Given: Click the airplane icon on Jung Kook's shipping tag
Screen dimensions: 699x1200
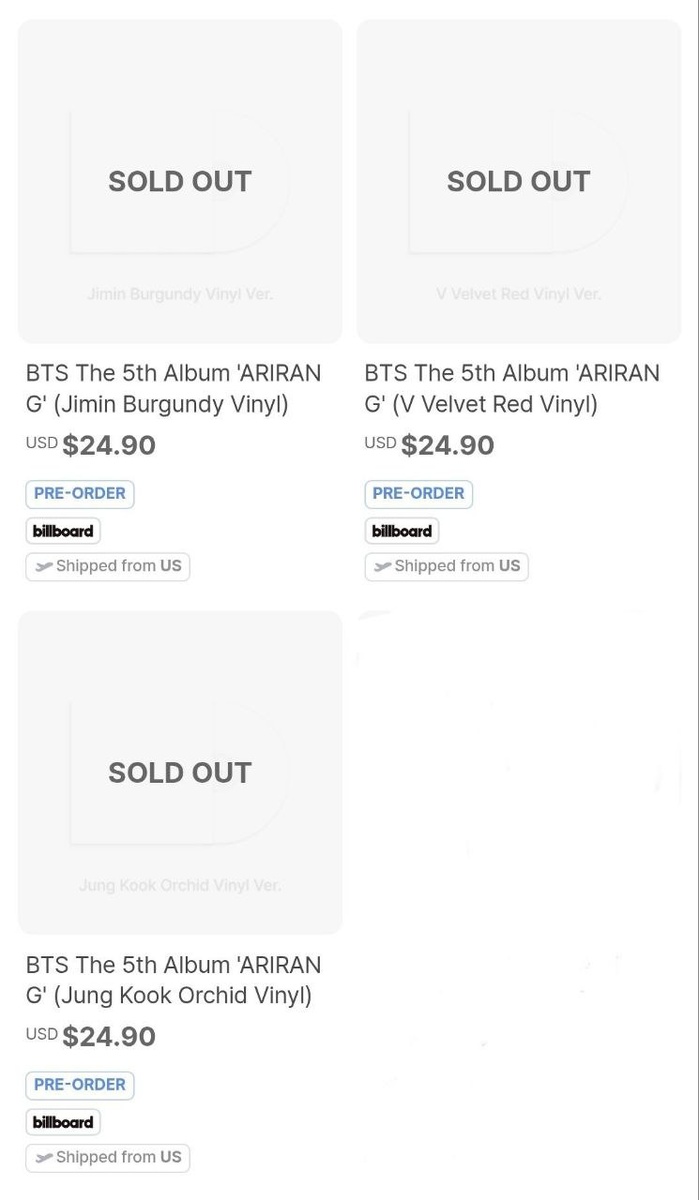Looking at the screenshot, I should [x=44, y=1158].
